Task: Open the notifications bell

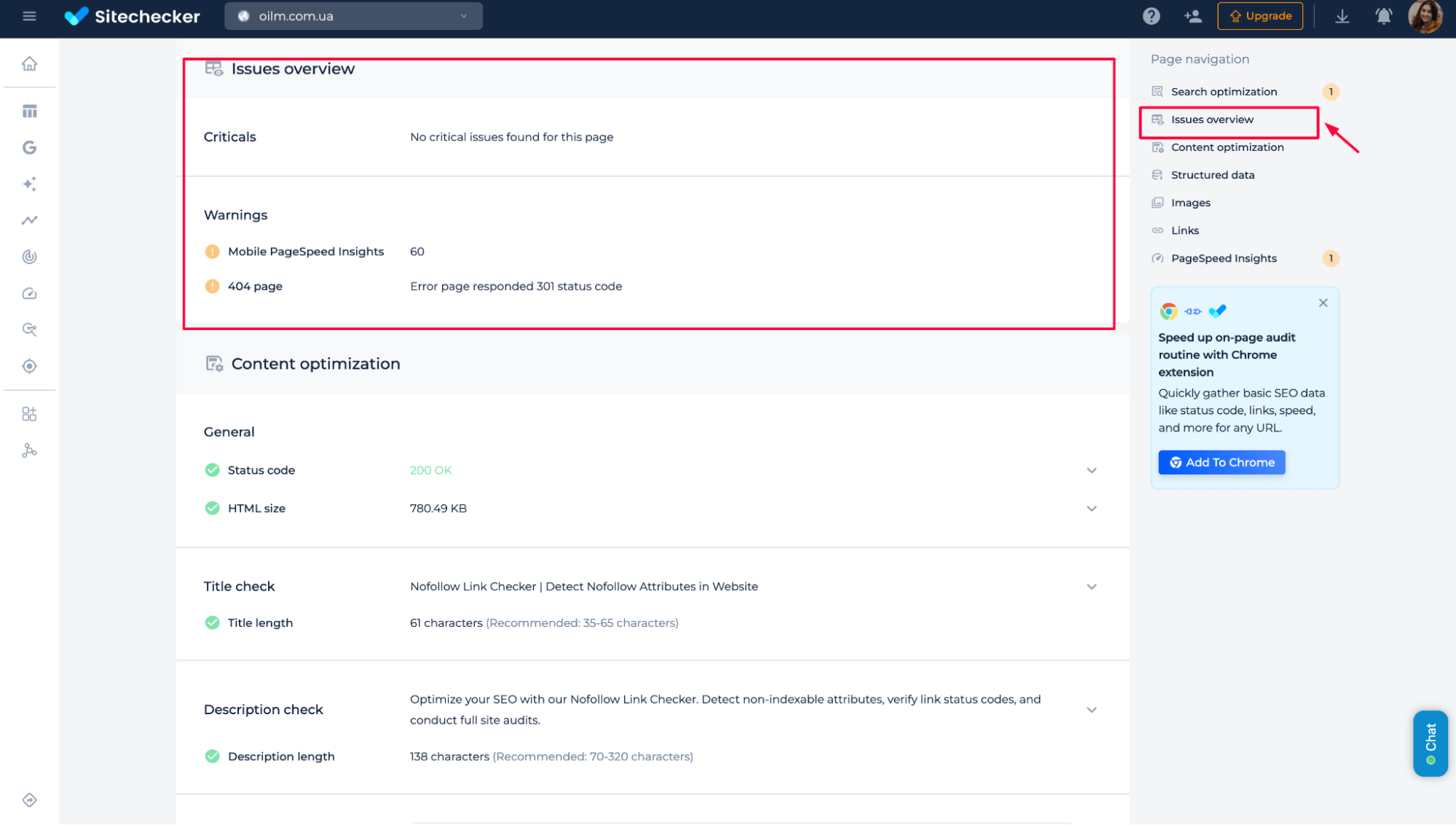Action: [1383, 15]
